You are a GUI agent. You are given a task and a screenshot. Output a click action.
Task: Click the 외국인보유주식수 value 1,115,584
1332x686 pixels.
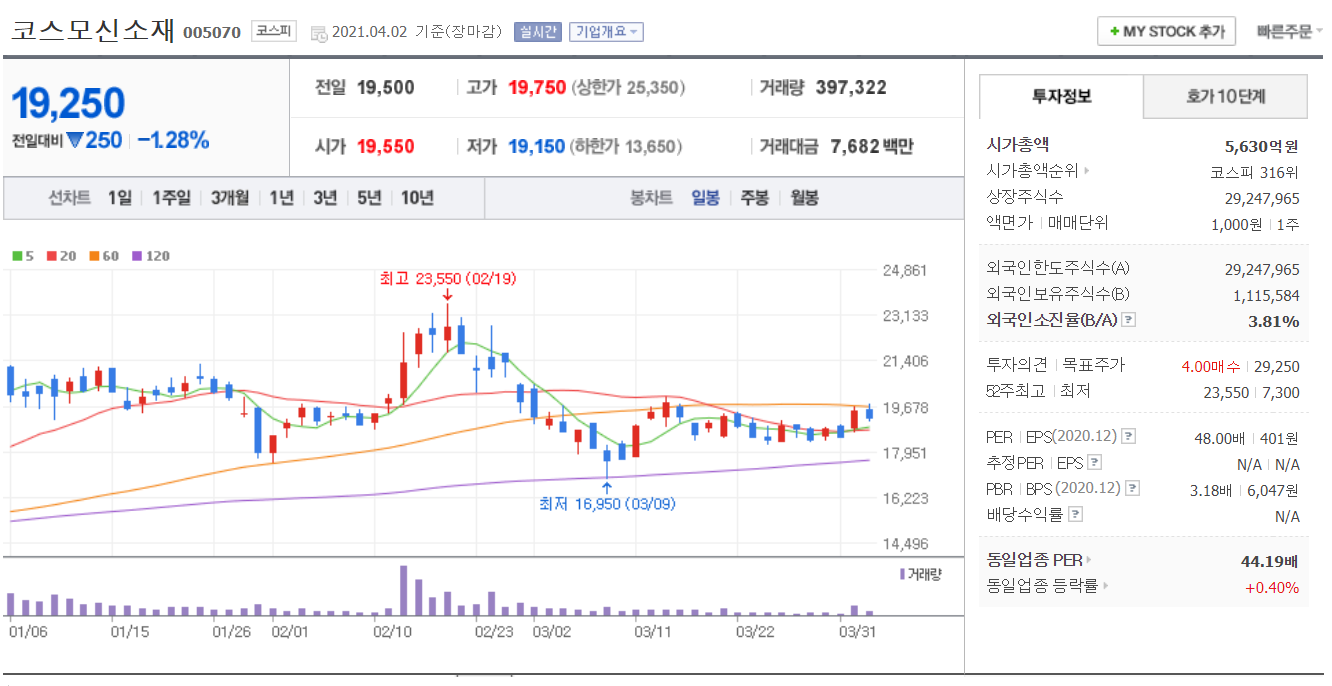[1266, 295]
